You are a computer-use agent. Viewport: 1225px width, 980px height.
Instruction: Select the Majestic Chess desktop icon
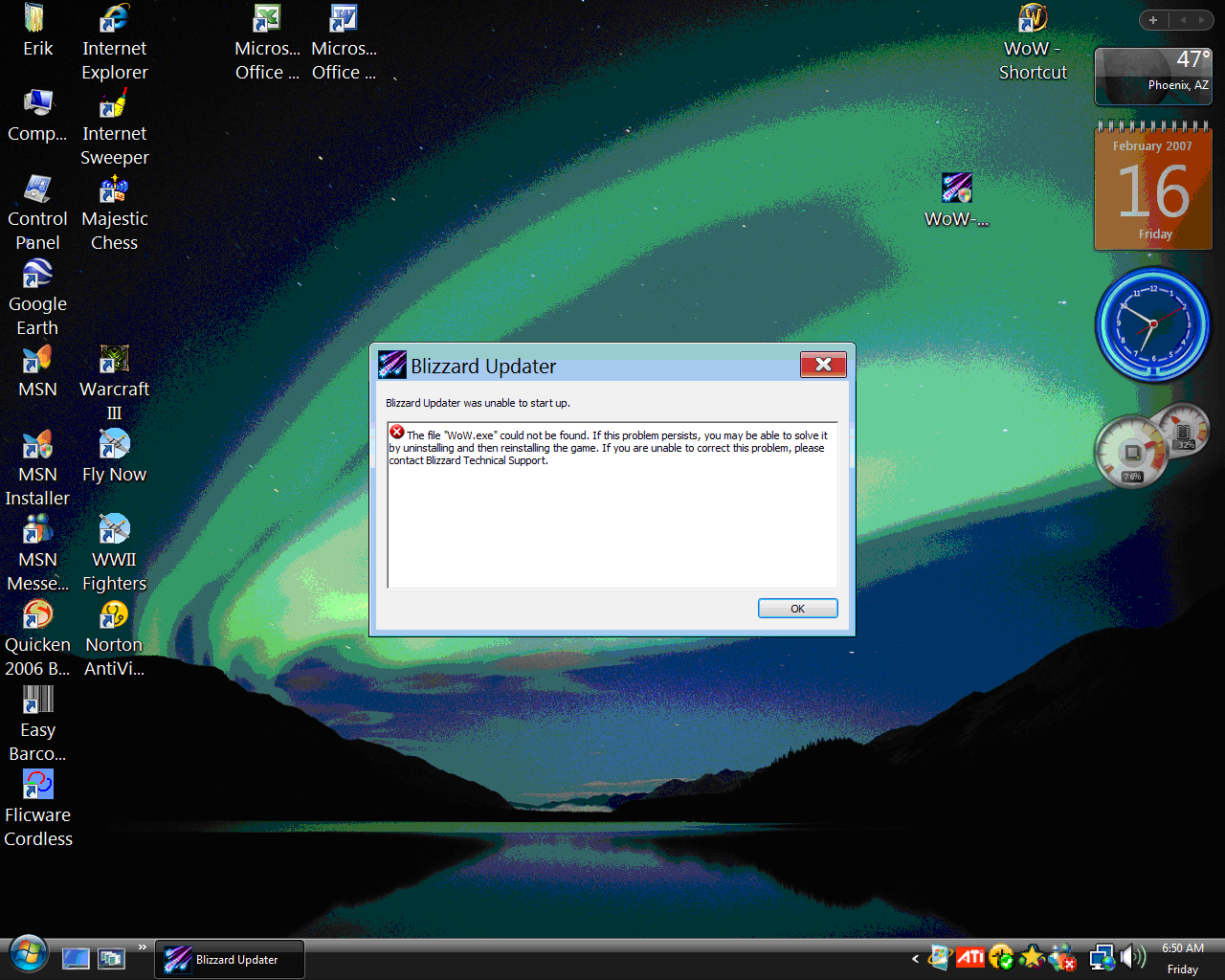114,190
